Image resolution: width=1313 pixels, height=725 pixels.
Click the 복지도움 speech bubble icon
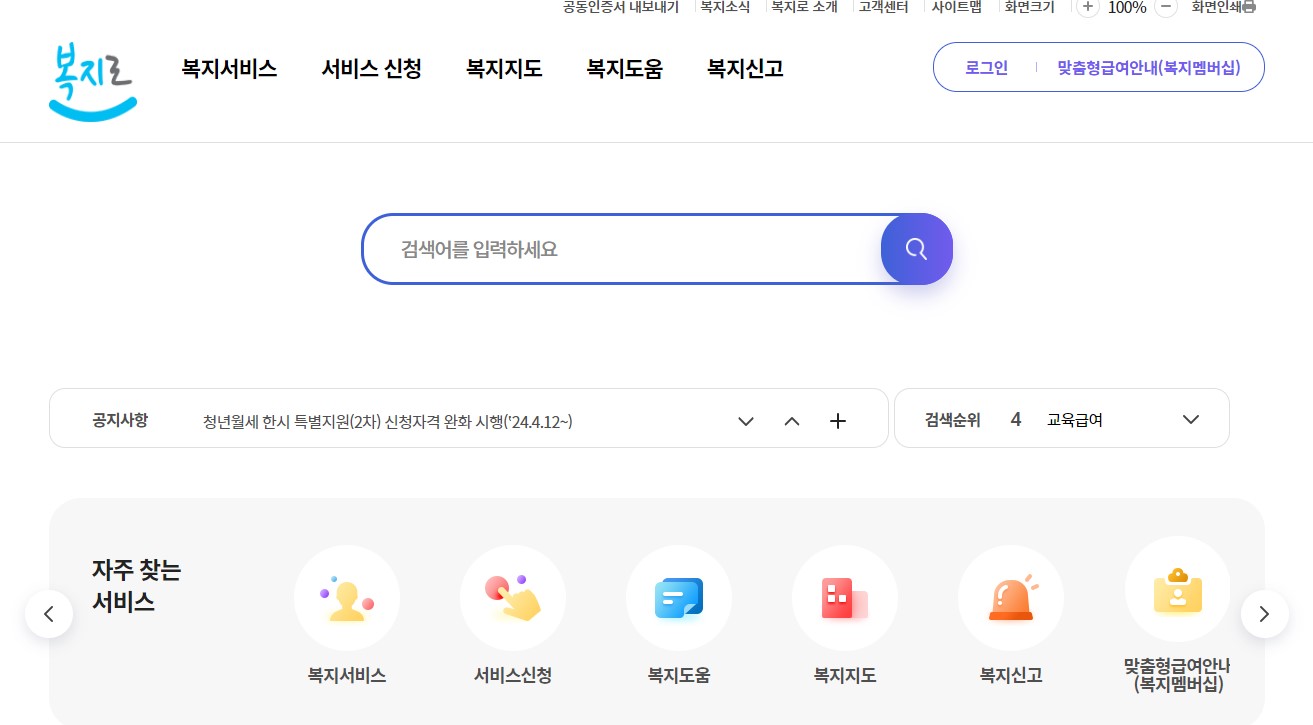(678, 597)
